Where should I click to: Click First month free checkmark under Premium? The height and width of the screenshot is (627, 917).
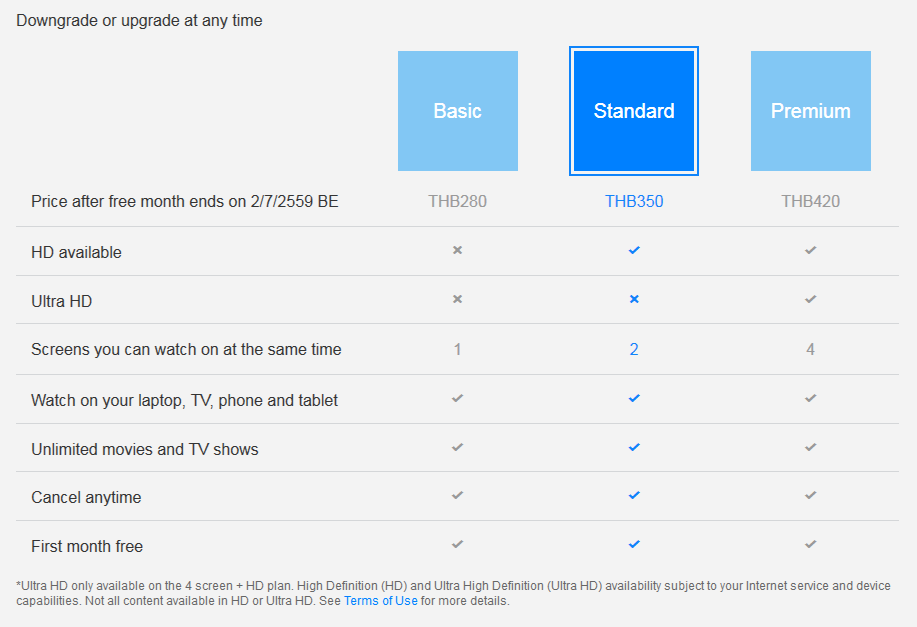tap(810, 545)
